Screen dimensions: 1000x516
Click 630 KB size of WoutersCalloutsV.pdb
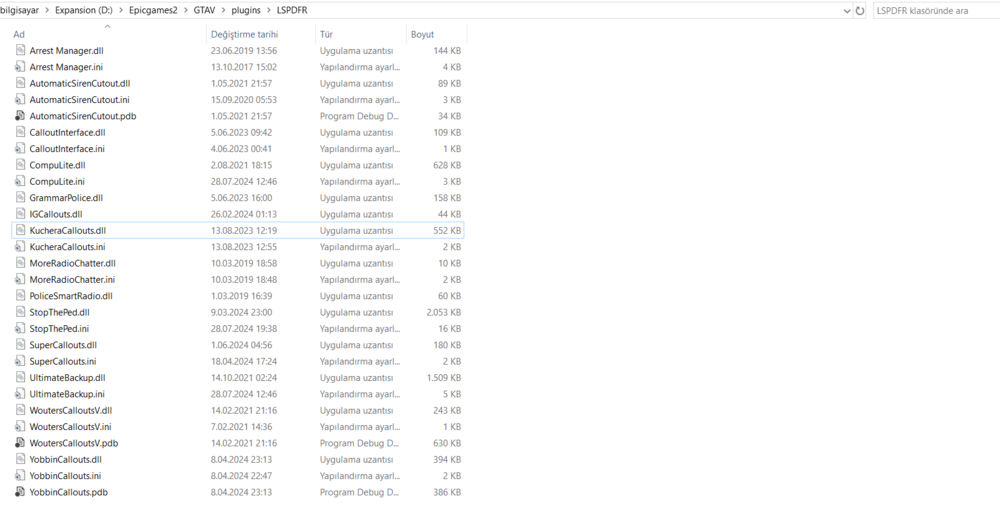point(447,443)
